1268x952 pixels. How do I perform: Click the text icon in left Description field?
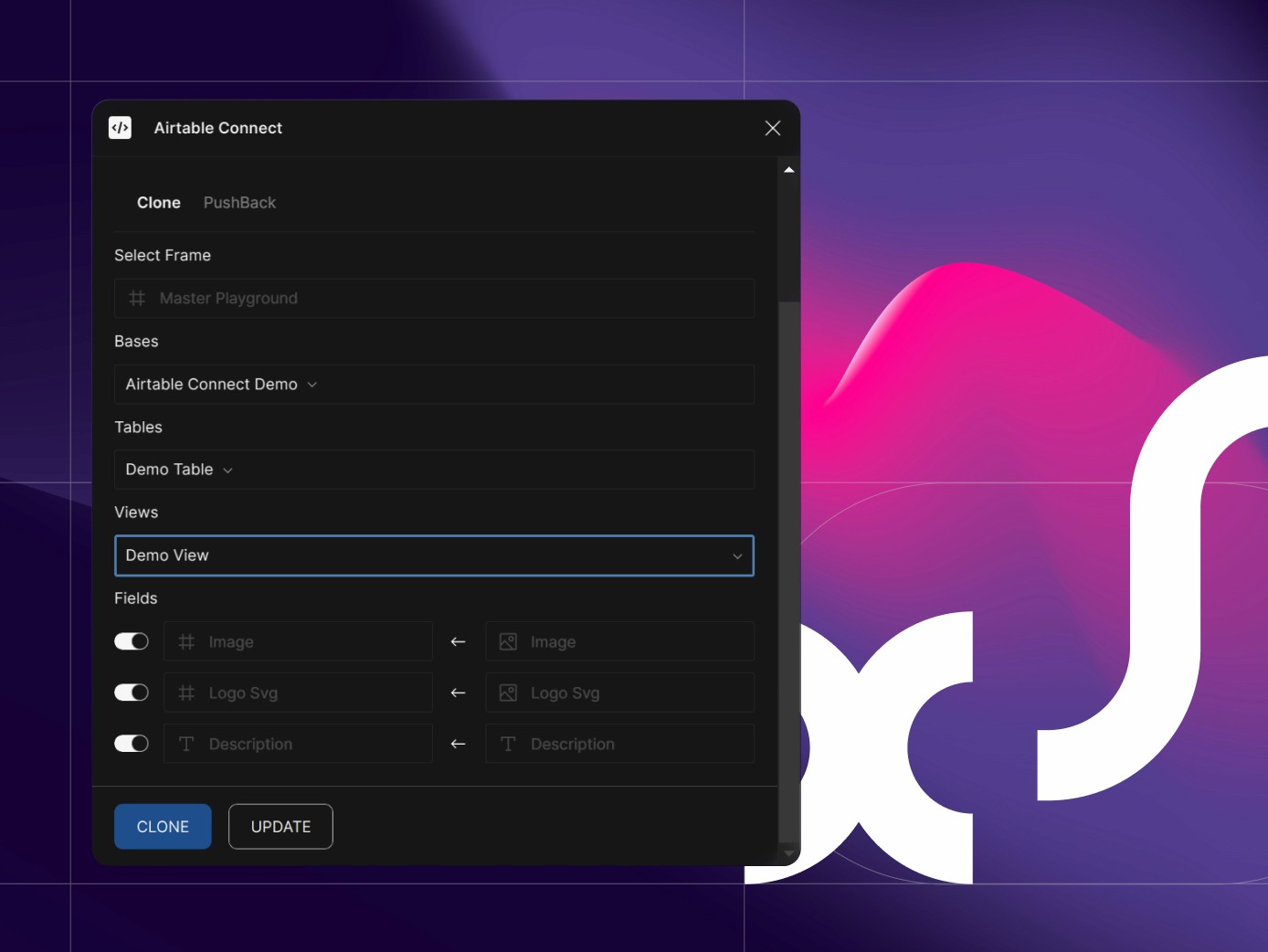(186, 745)
